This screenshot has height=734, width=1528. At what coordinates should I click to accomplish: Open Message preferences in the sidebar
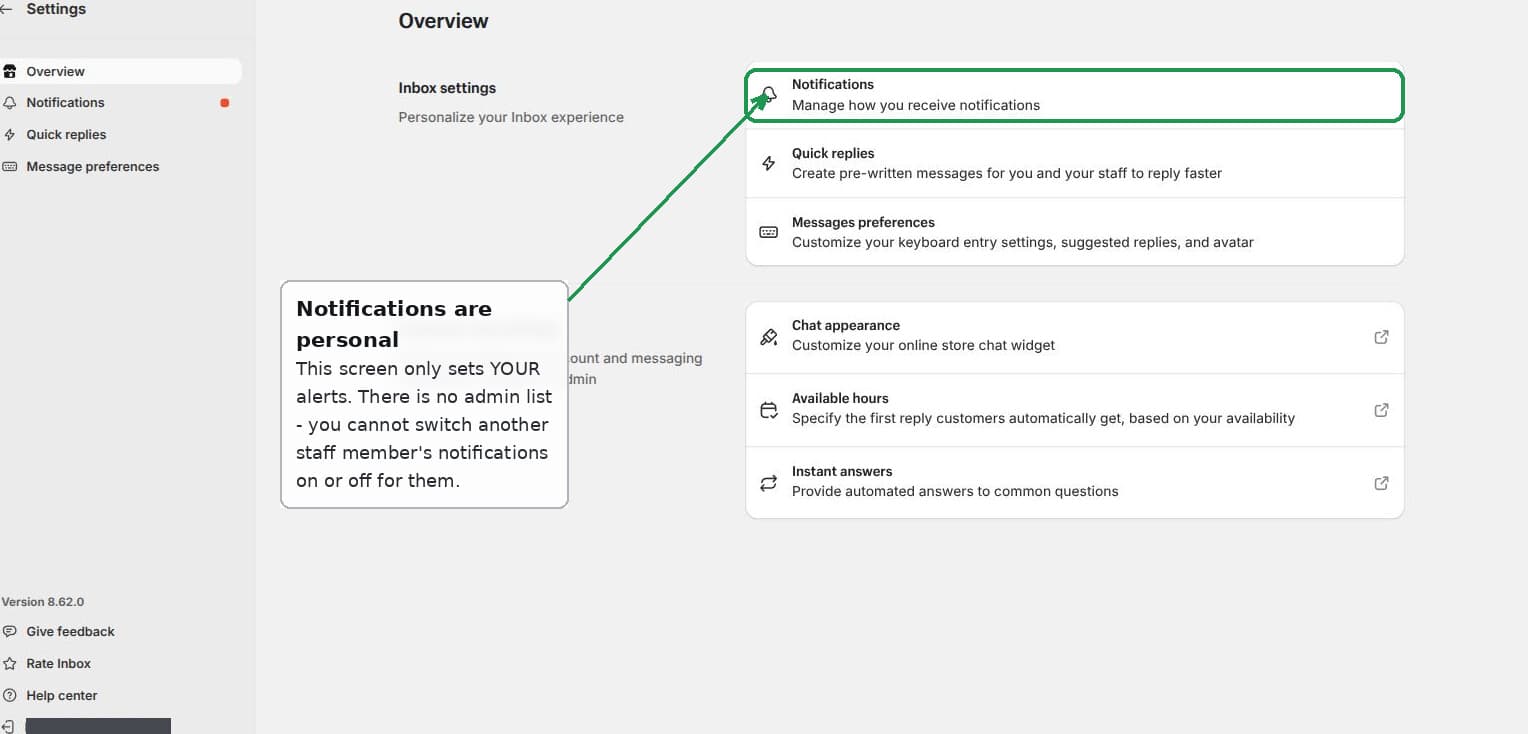point(120,167)
